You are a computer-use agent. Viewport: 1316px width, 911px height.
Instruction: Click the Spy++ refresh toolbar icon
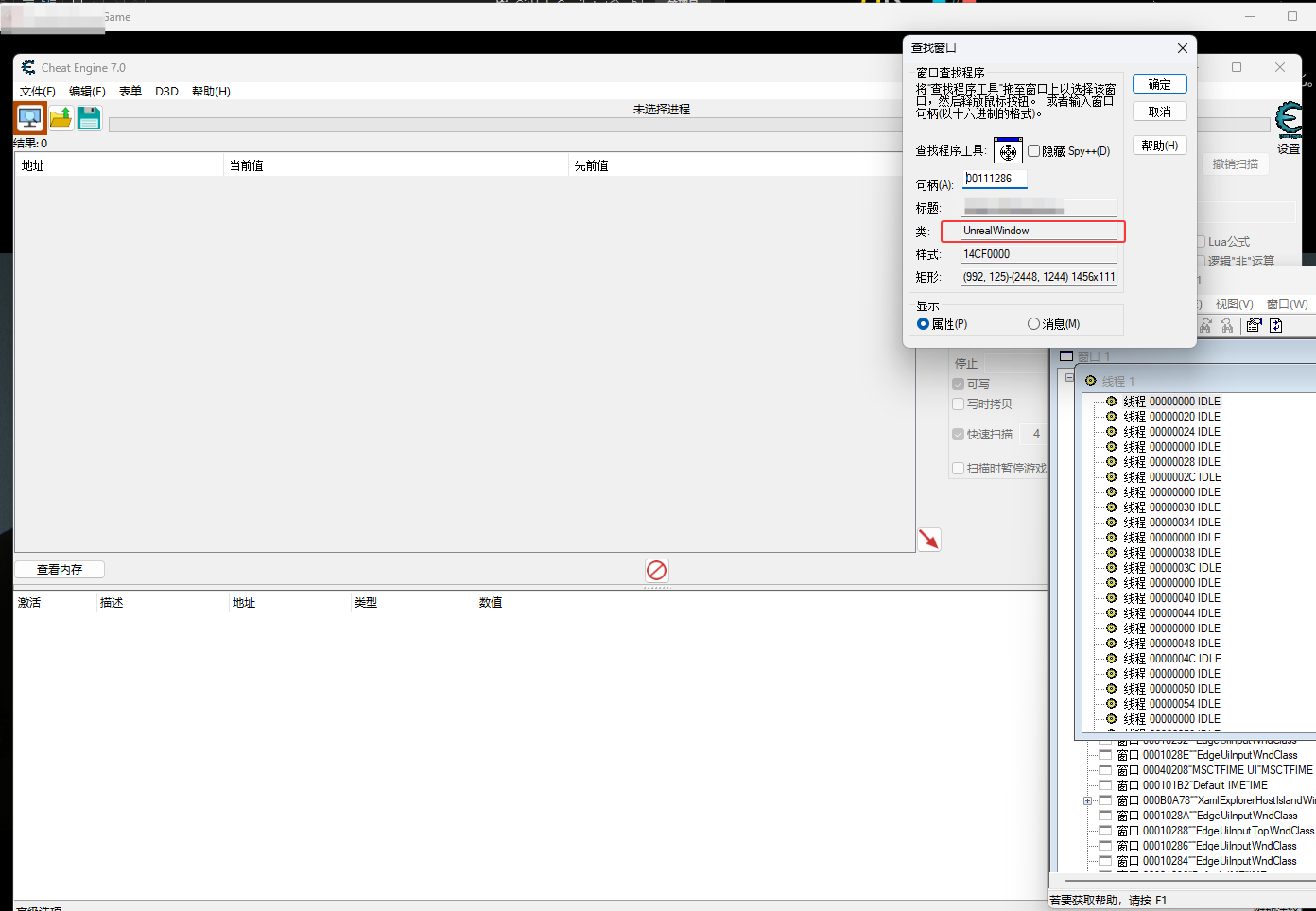coord(1276,325)
